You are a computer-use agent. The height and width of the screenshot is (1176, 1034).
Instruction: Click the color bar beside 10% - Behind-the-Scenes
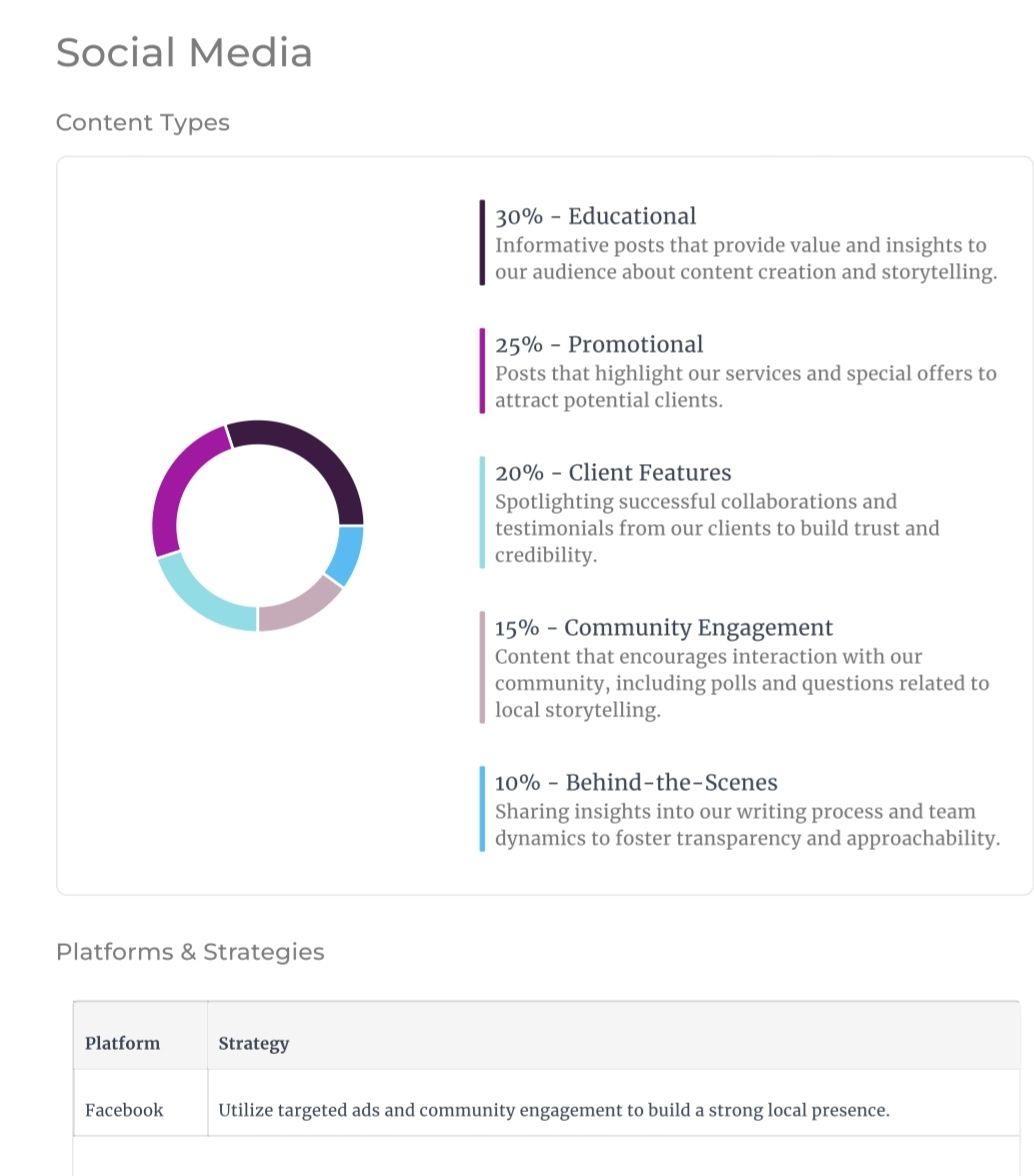[x=482, y=809]
